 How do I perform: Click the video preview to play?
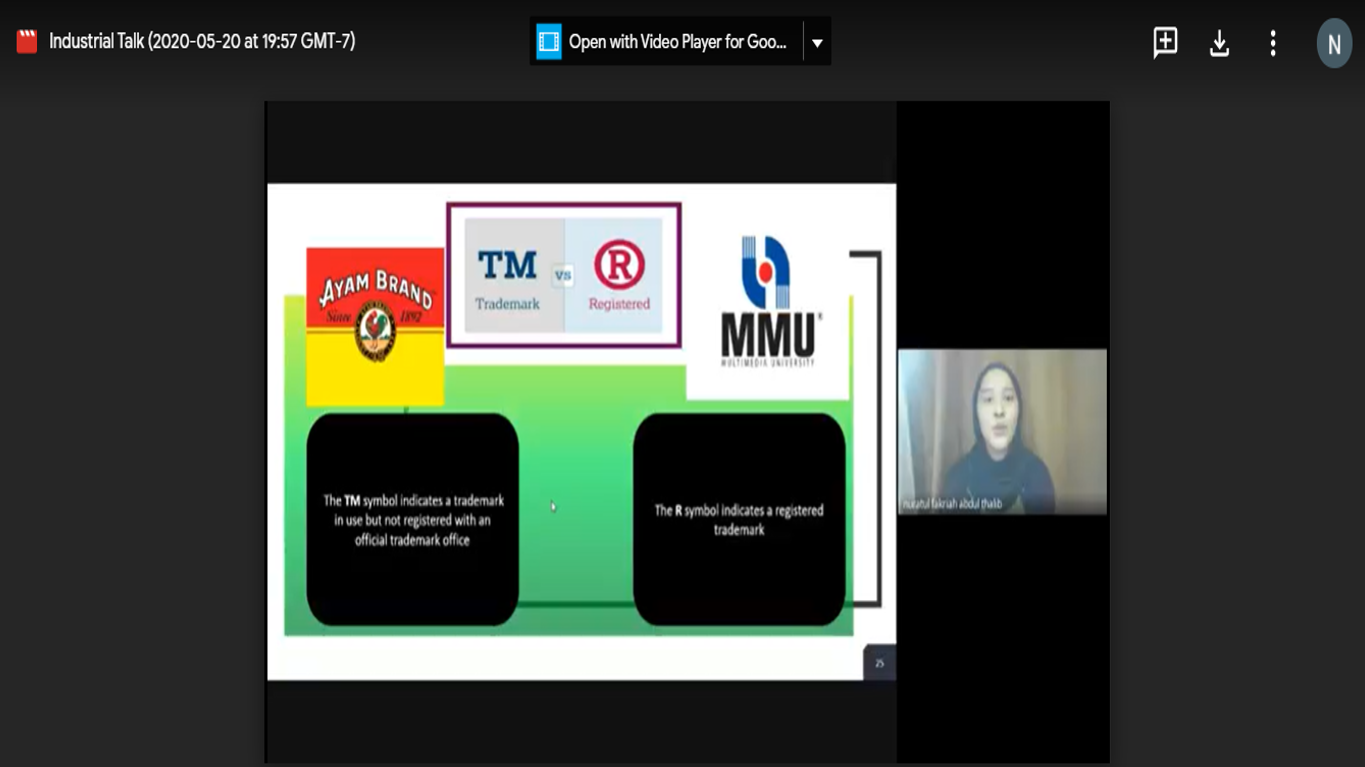click(x=687, y=431)
